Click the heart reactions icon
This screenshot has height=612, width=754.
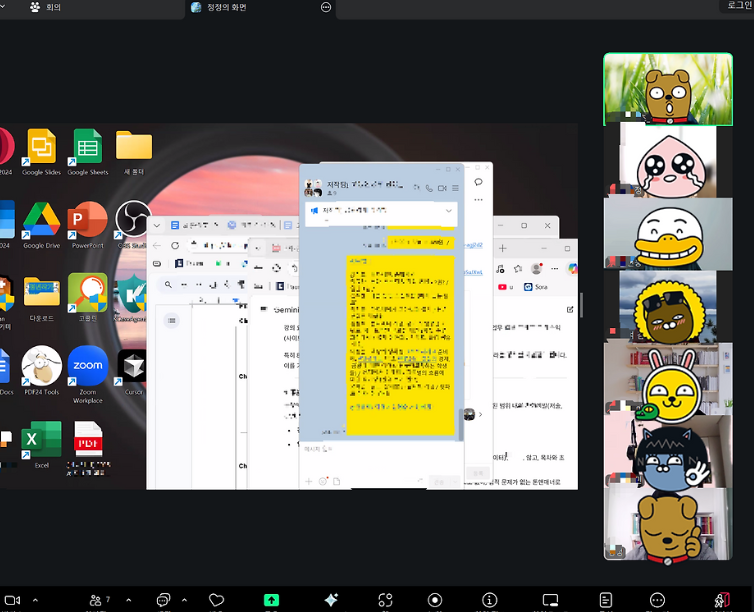click(x=216, y=600)
